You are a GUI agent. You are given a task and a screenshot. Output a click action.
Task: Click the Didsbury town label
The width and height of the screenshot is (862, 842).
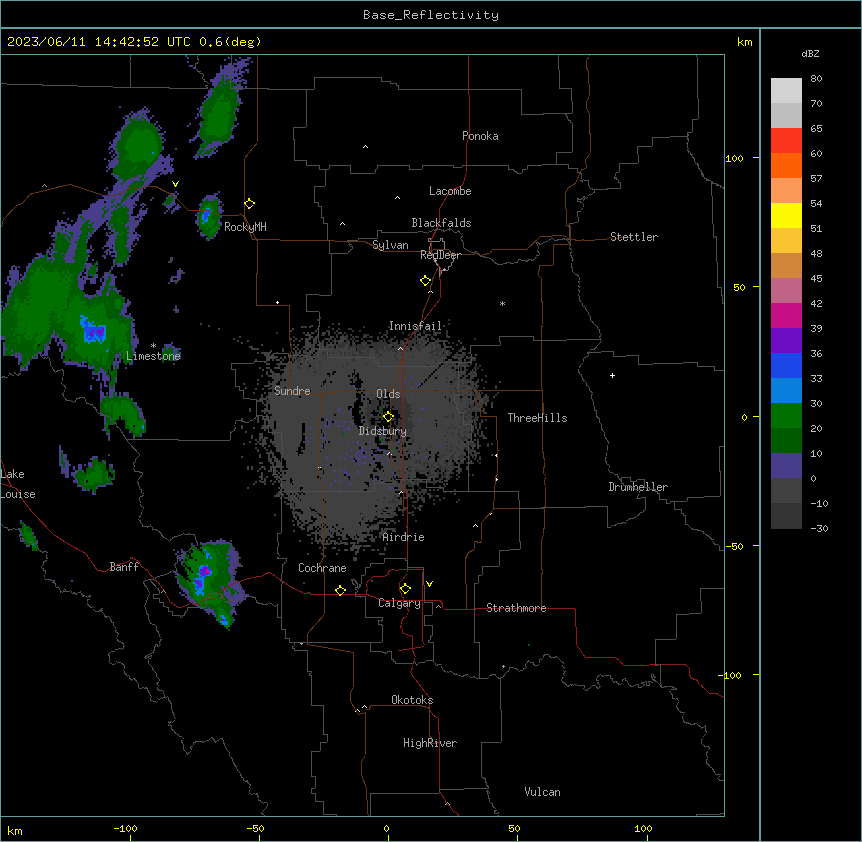tap(383, 431)
